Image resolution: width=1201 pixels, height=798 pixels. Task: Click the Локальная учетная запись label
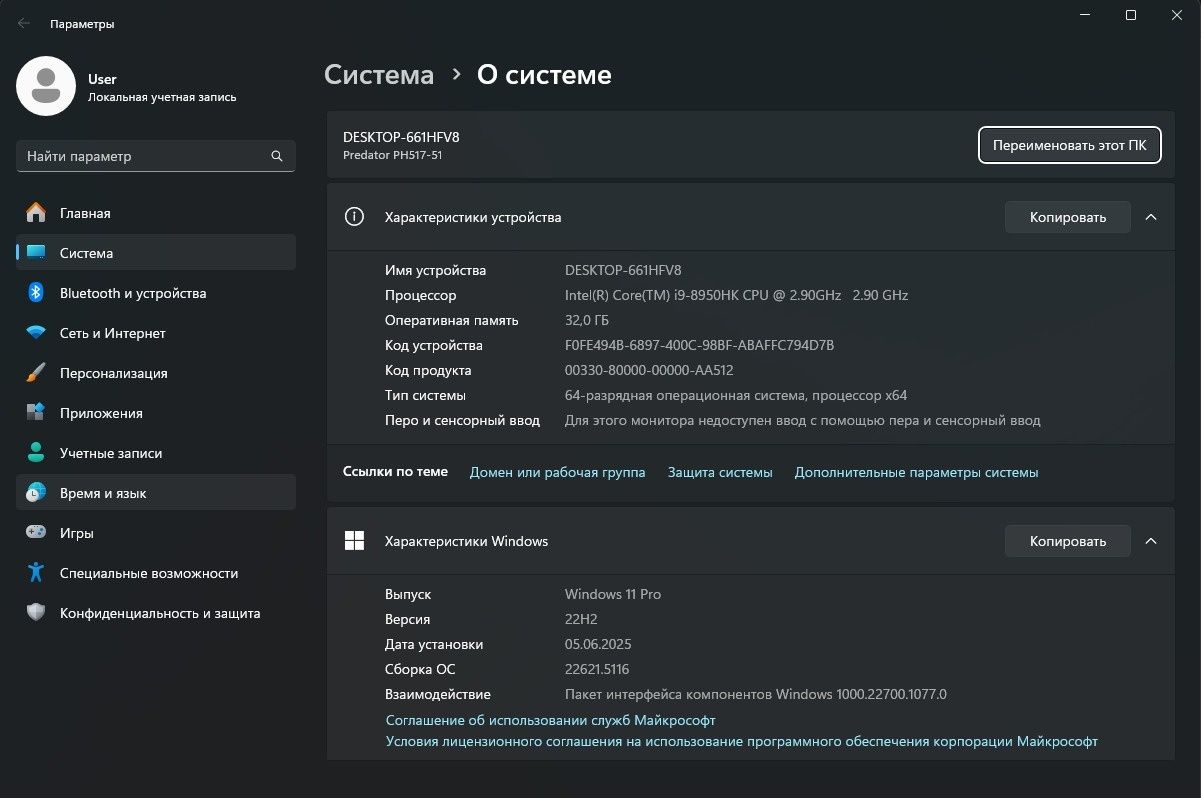click(162, 97)
